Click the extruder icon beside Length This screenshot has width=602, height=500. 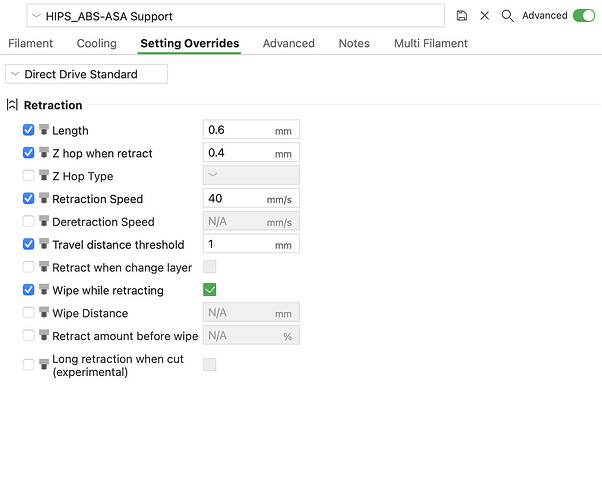click(x=44, y=130)
